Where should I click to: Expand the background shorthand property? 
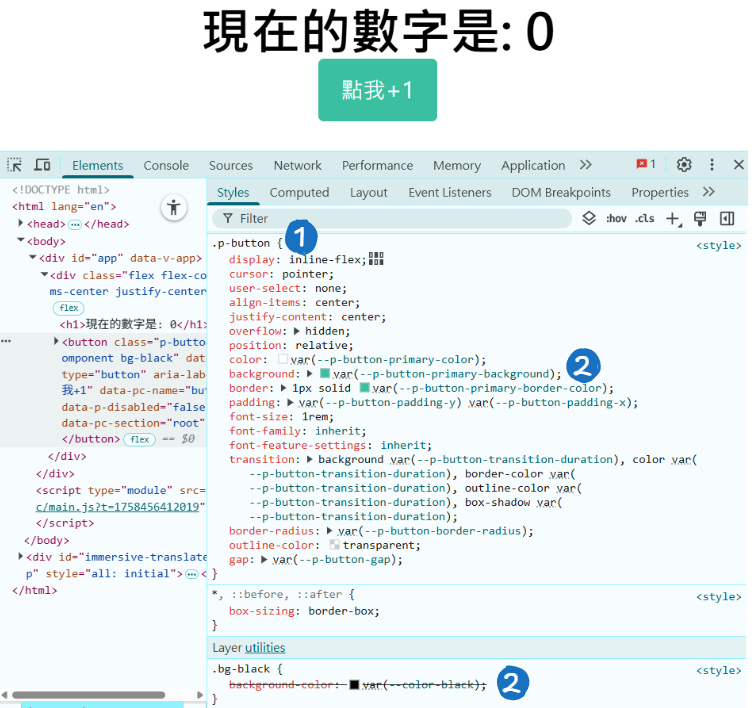[x=310, y=374]
